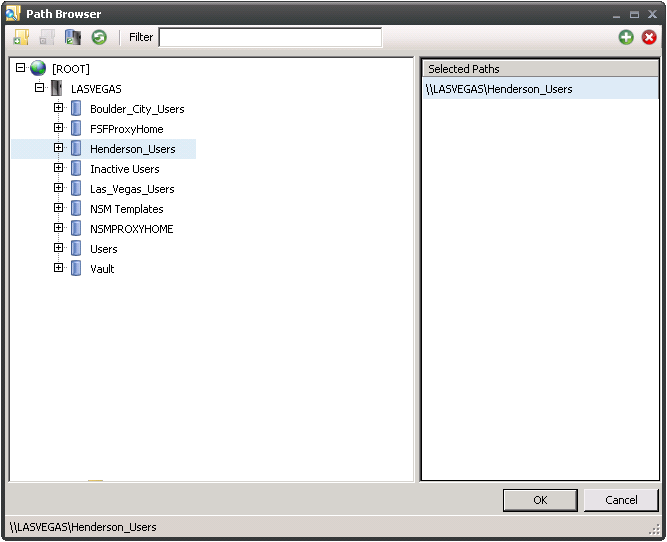Screen dimensions: 667x542
Task: Expand the Users node
Action: click(58, 248)
